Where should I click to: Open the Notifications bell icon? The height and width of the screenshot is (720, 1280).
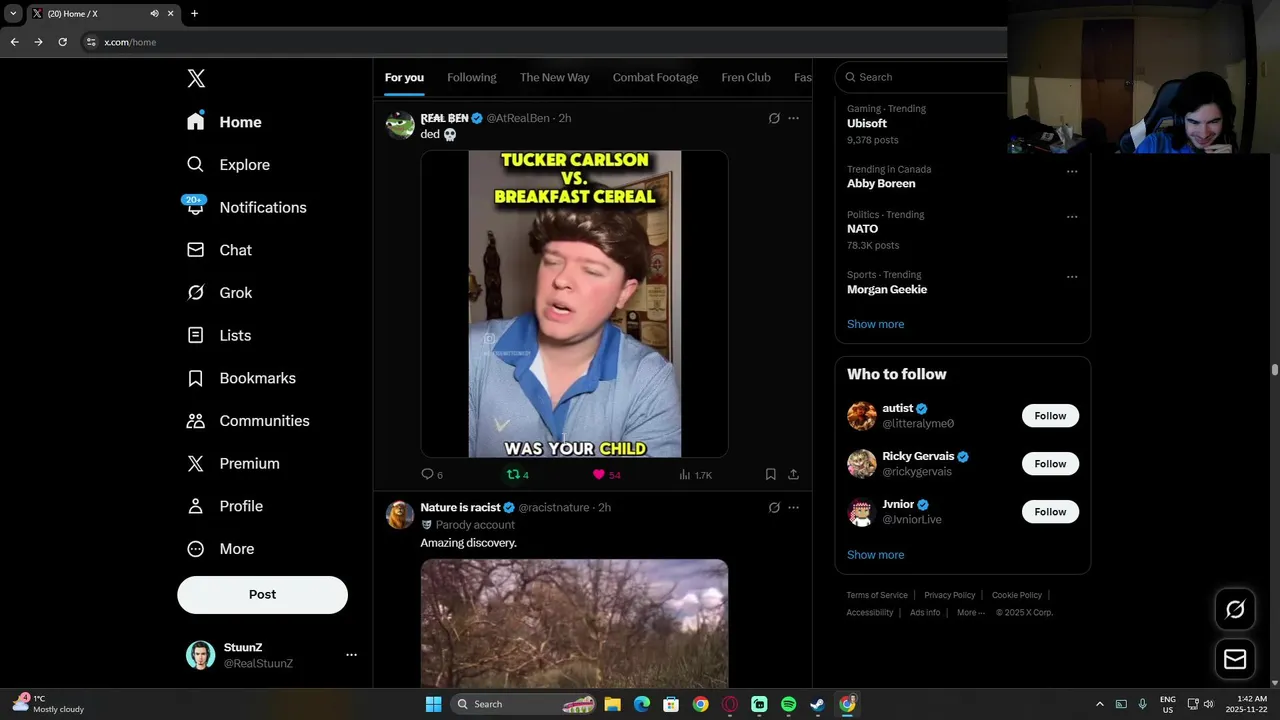(x=196, y=207)
